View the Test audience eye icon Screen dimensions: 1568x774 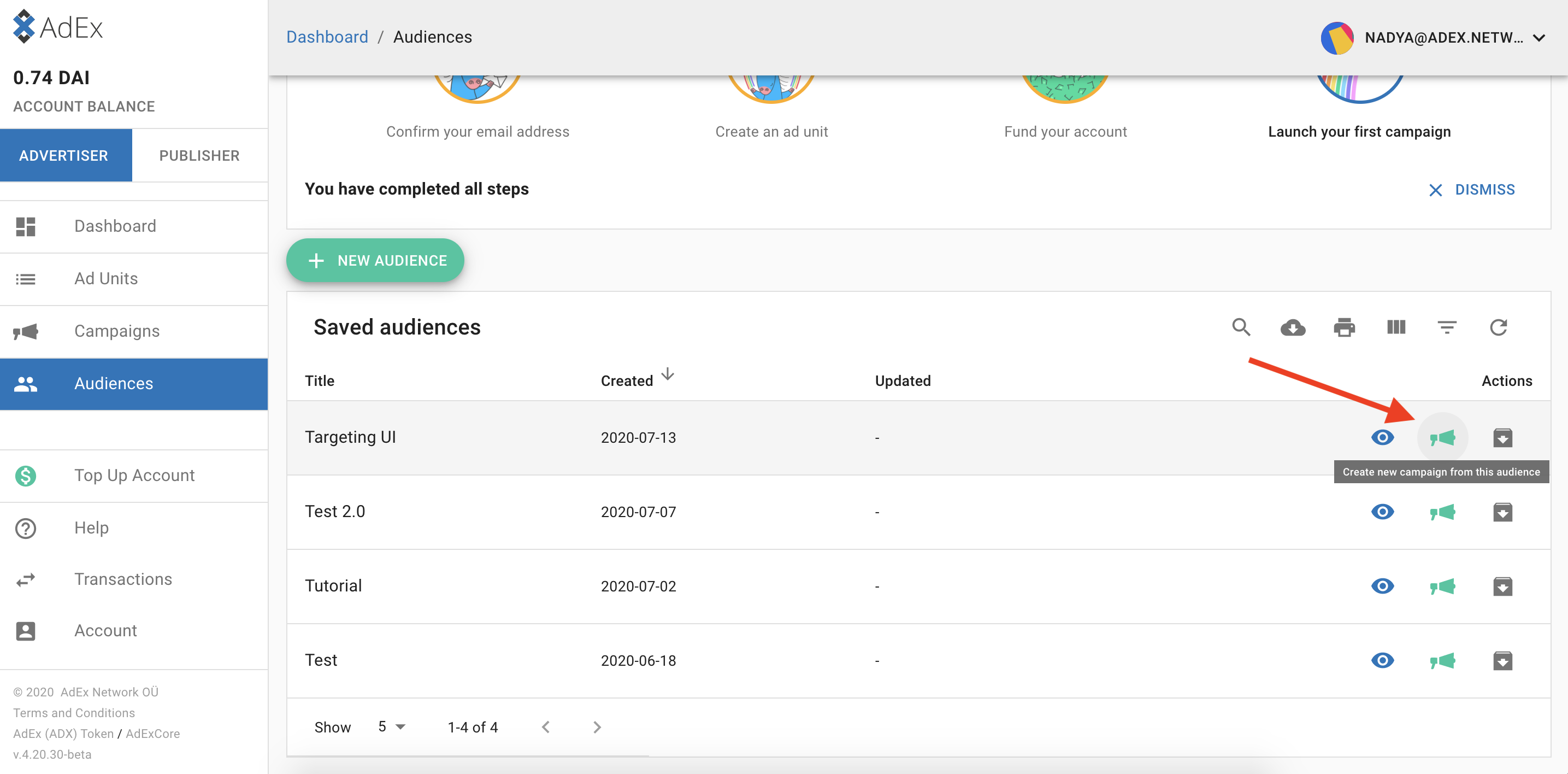pos(1382,660)
